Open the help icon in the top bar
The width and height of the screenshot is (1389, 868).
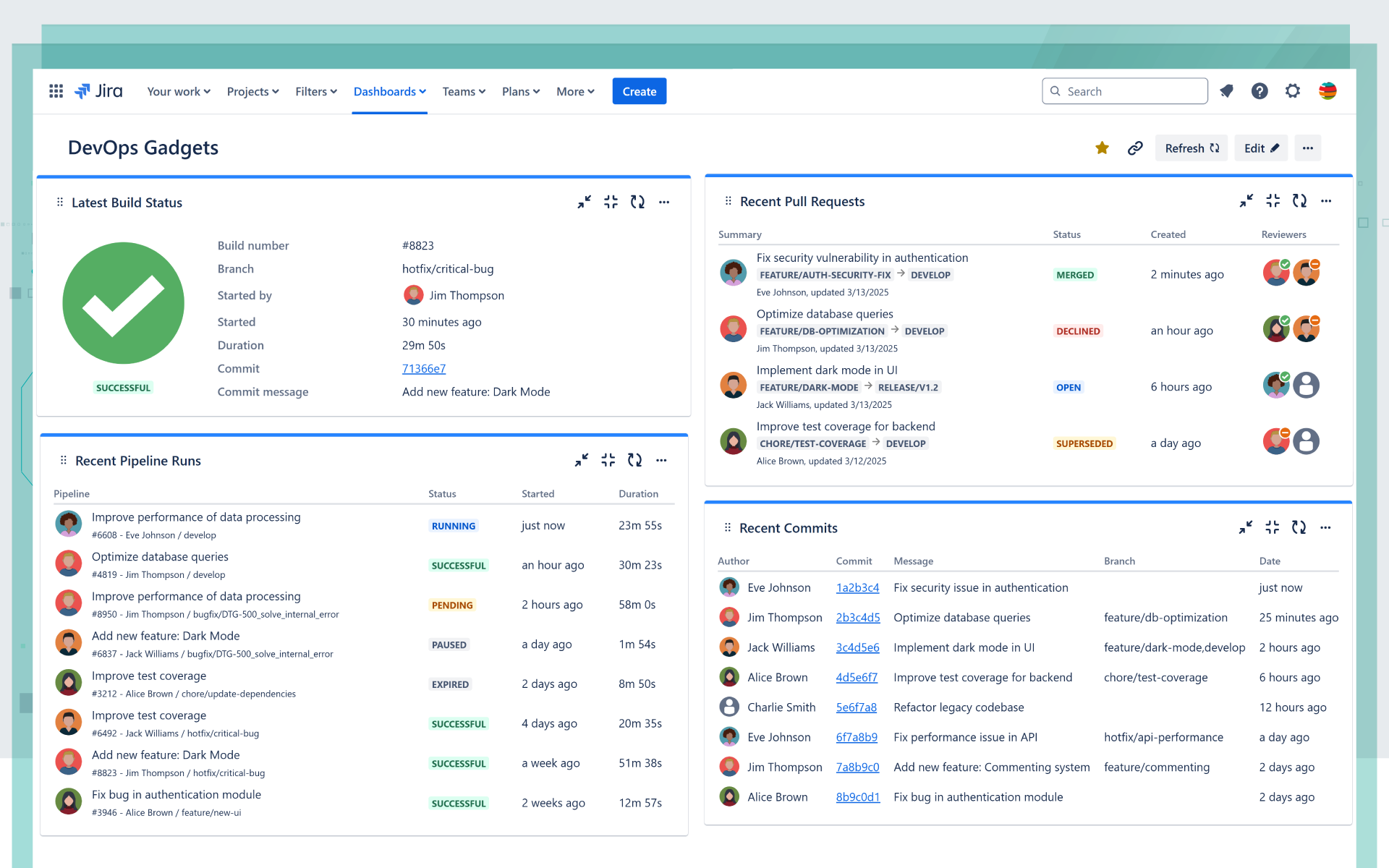1260,91
